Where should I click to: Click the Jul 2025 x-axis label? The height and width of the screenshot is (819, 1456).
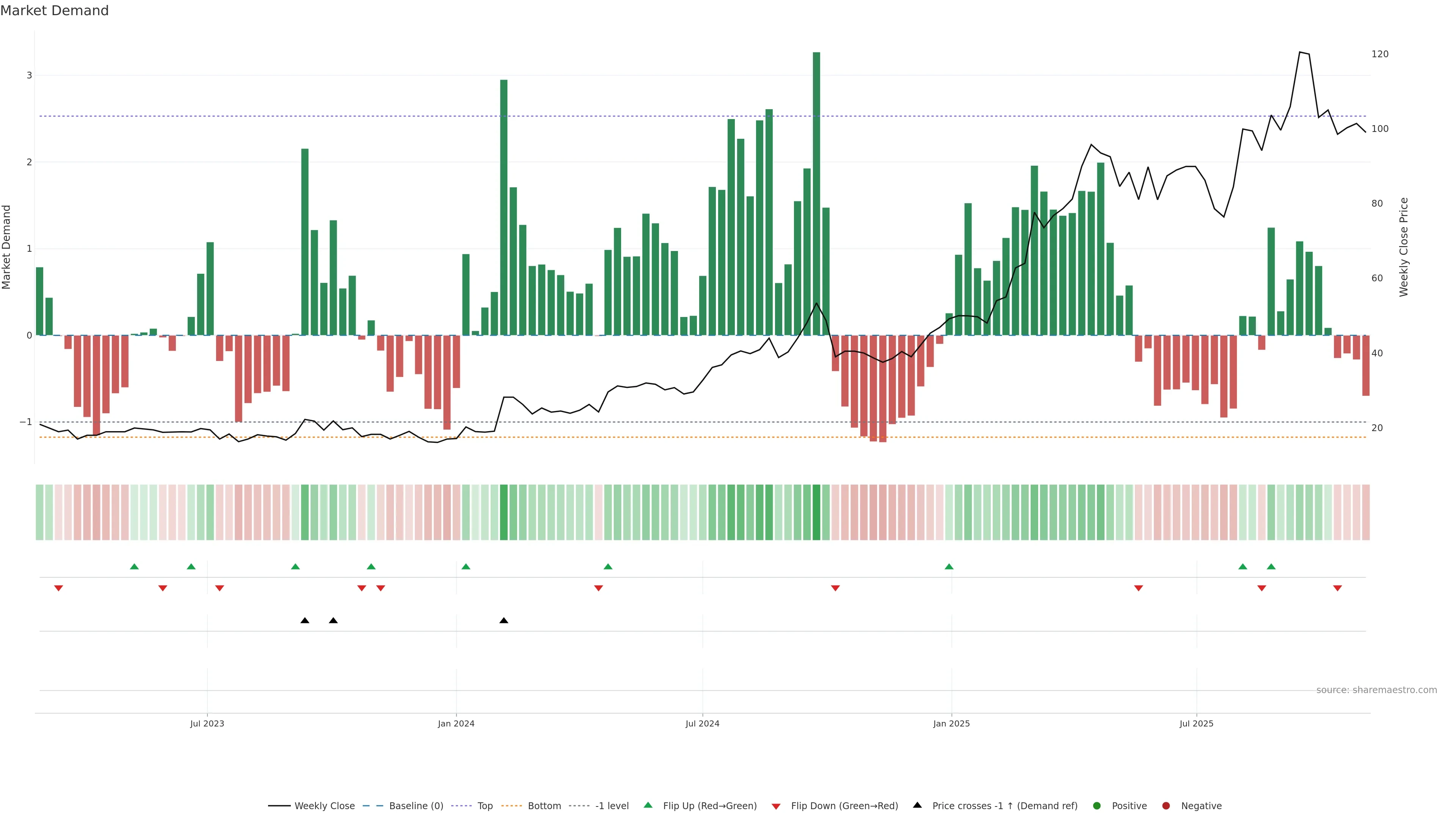point(1196,723)
